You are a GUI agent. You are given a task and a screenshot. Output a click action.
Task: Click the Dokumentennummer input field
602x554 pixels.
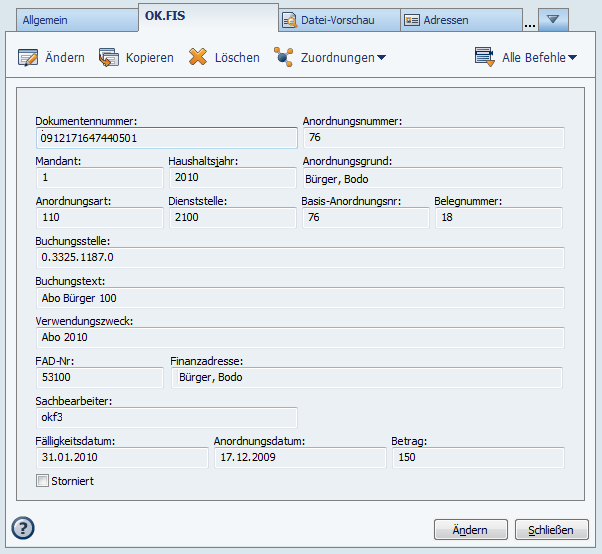pyautogui.click(x=166, y=138)
